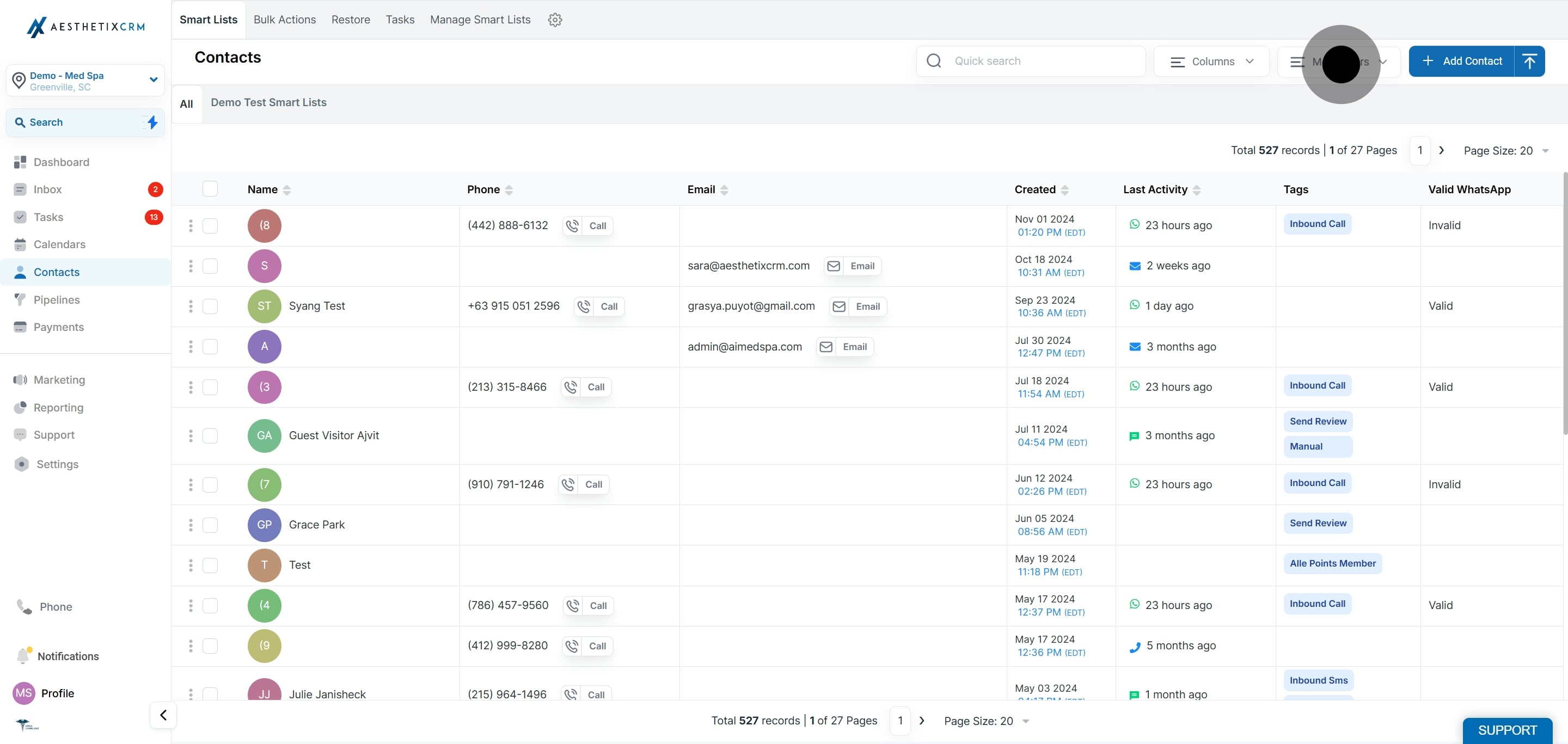
Task: Open the Demo Test Smart Lists tab
Action: point(268,103)
